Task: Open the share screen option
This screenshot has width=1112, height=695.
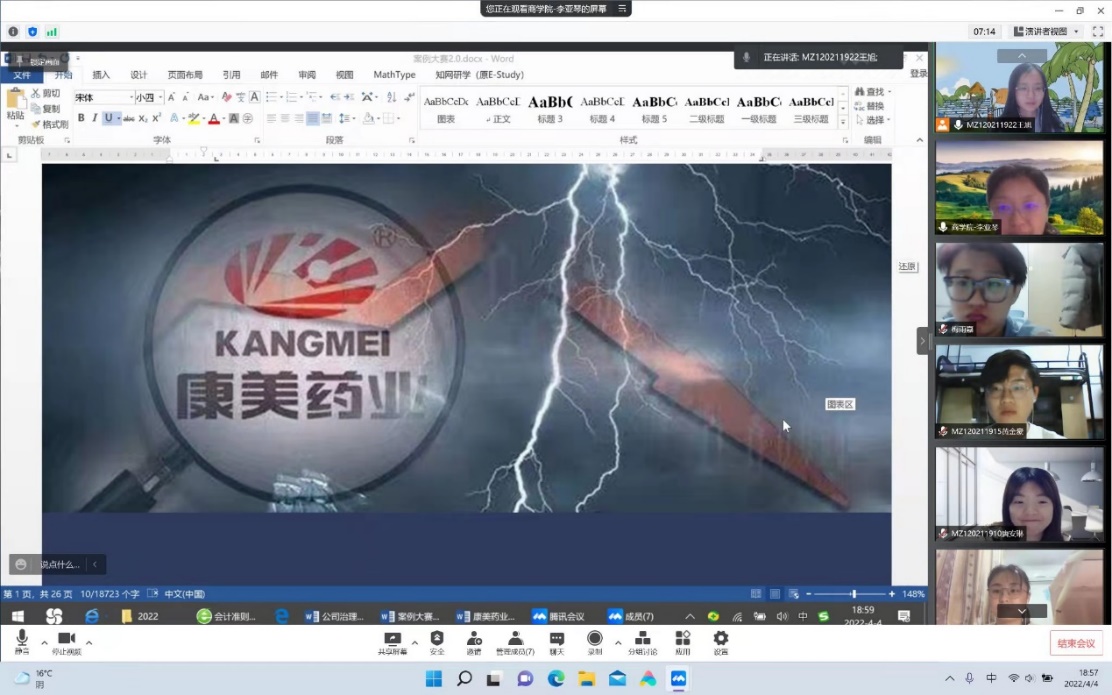Action: click(x=392, y=641)
